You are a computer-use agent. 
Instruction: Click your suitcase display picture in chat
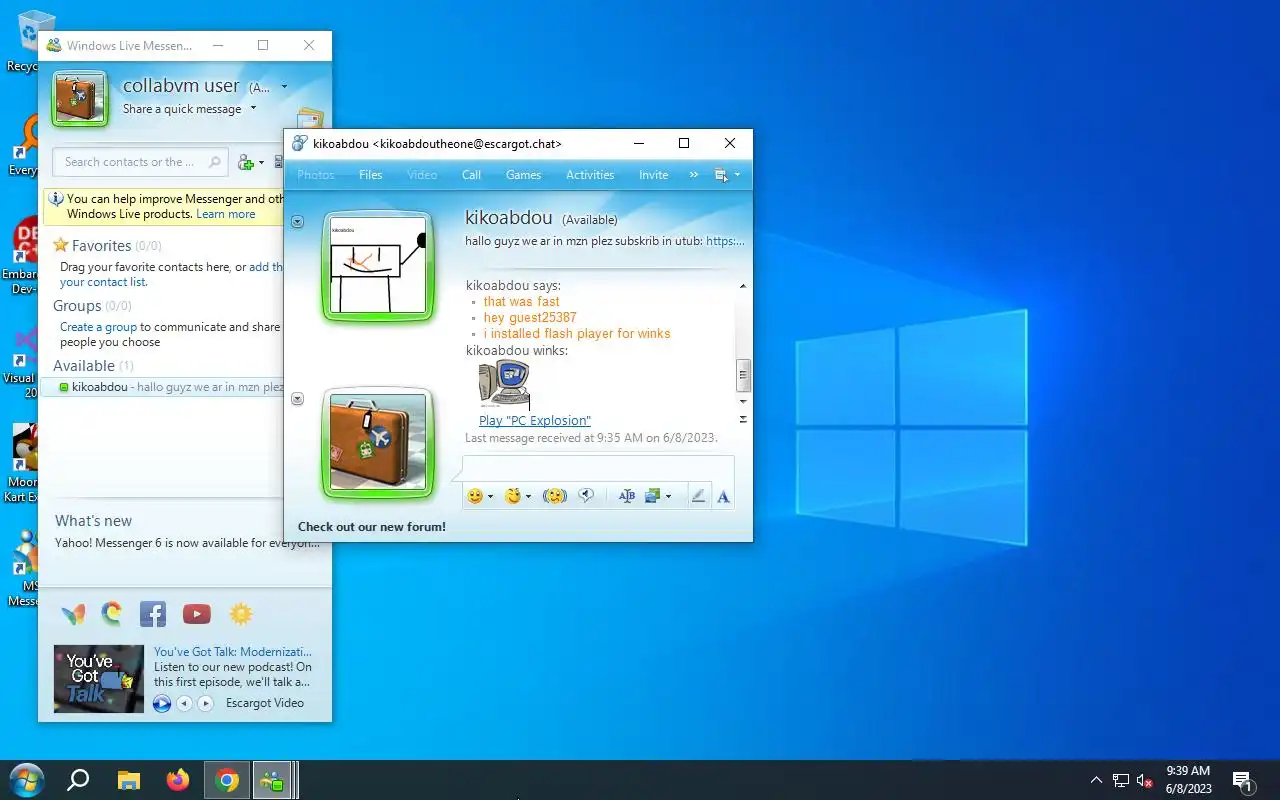point(378,443)
